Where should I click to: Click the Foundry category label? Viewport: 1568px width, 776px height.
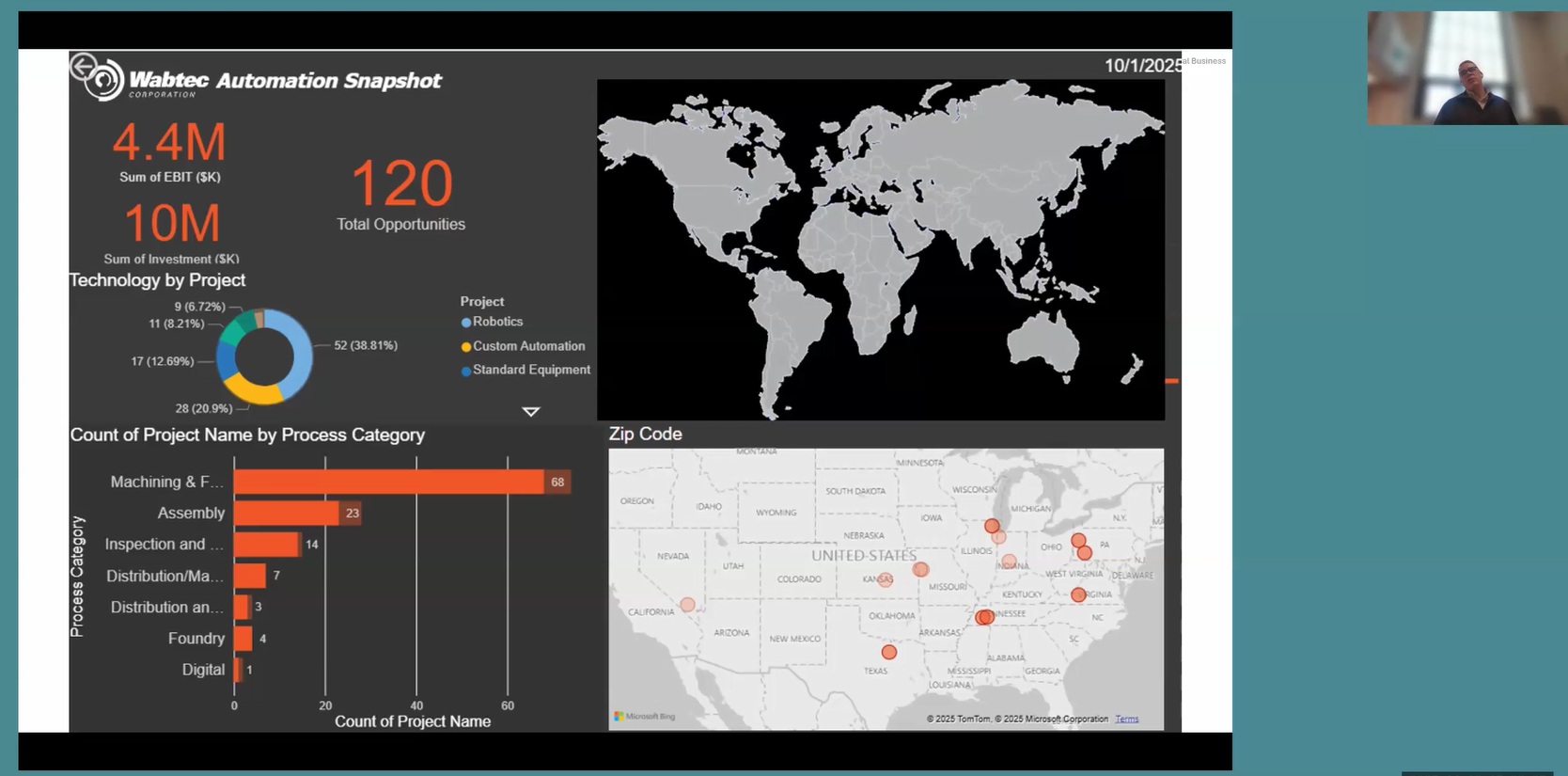point(196,639)
